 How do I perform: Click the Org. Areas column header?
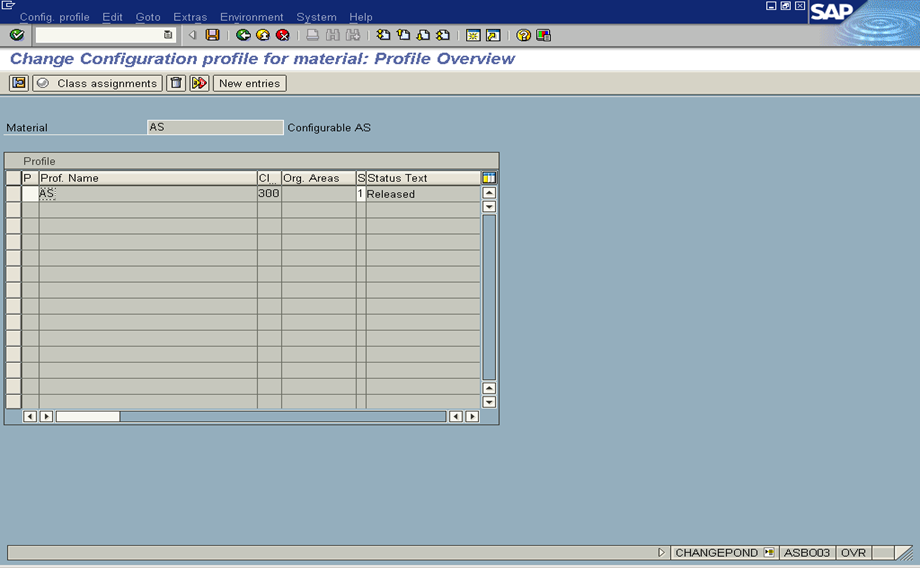319,178
